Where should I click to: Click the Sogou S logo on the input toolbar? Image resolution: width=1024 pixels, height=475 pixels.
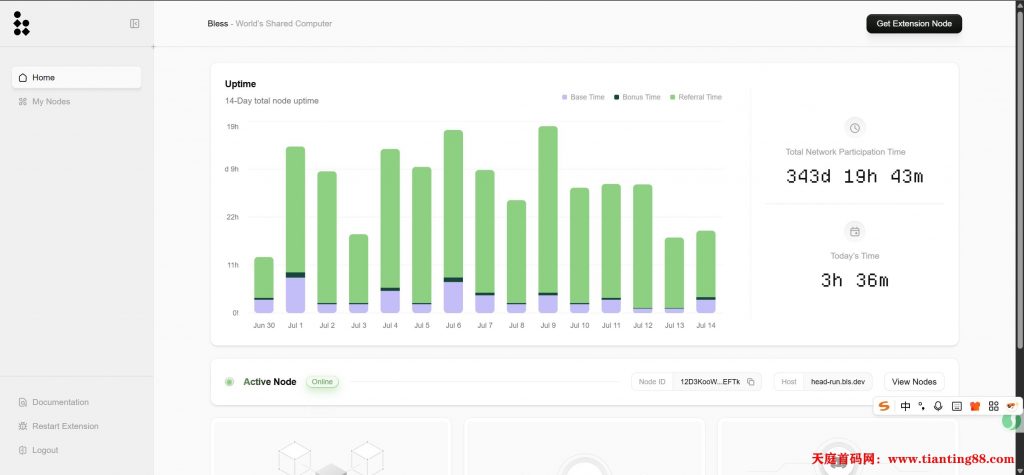[x=884, y=406]
